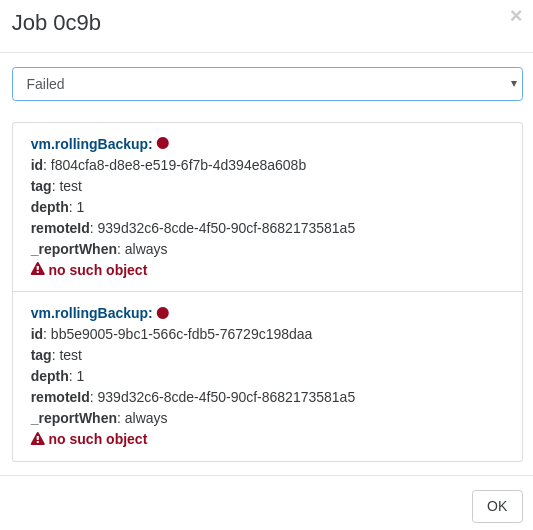533x530 pixels.
Task: Click the first entry's depth: 1 line
Action: pyautogui.click(x=57, y=207)
